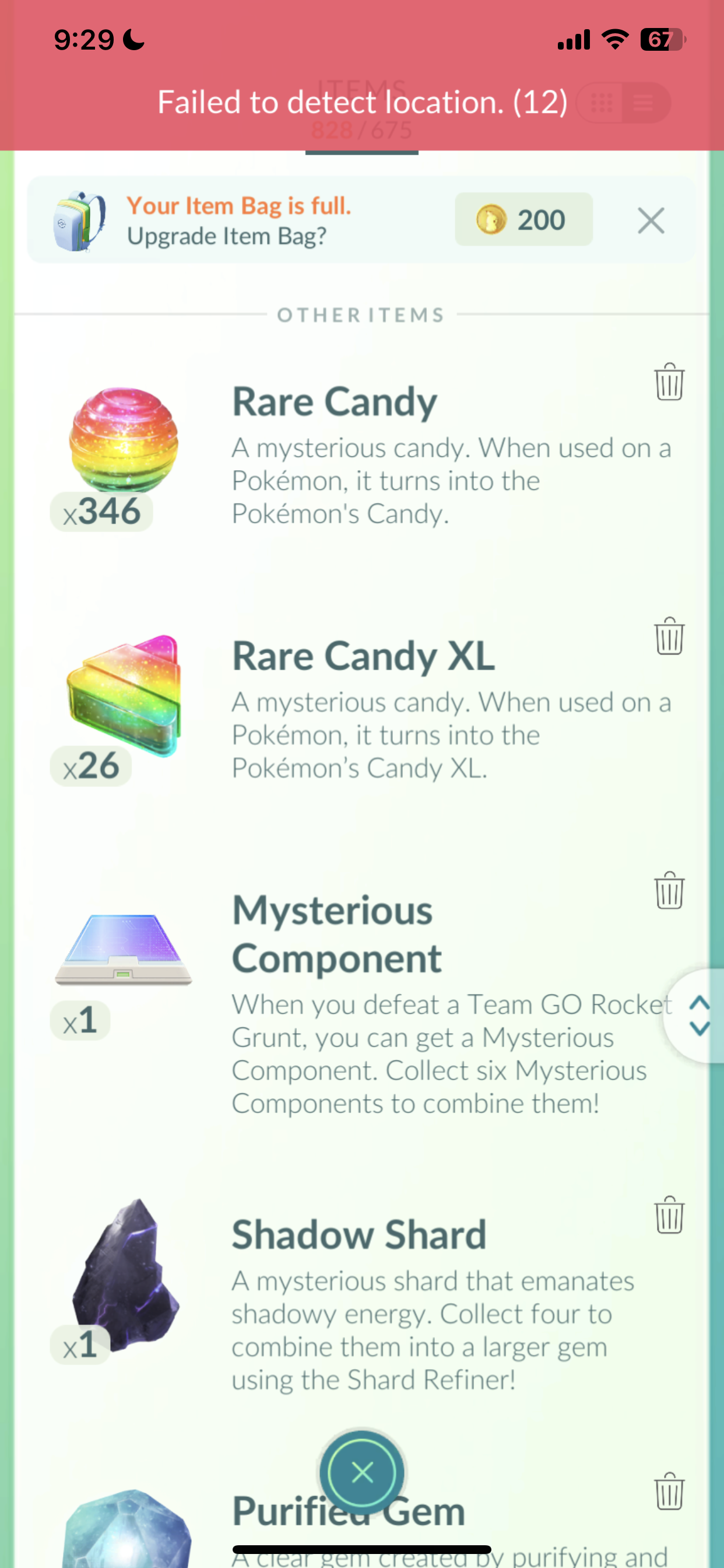Tap the Purified Gem trash icon
The width and height of the screenshot is (724, 1568).
(669, 1492)
